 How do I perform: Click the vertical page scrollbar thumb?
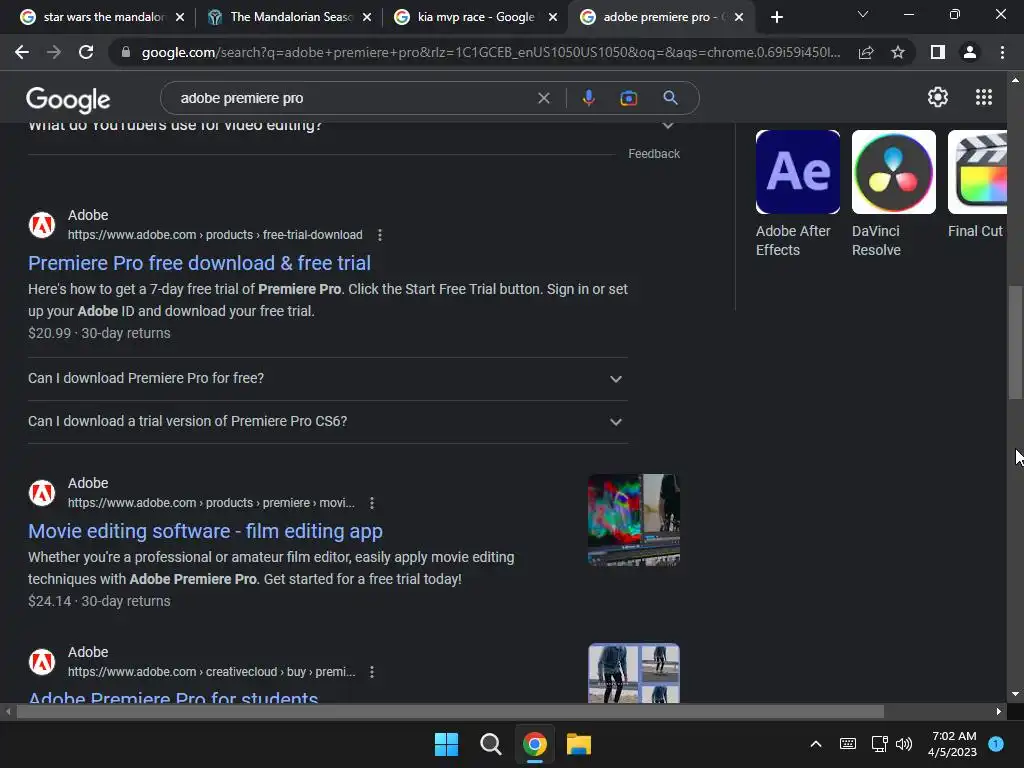click(1015, 342)
